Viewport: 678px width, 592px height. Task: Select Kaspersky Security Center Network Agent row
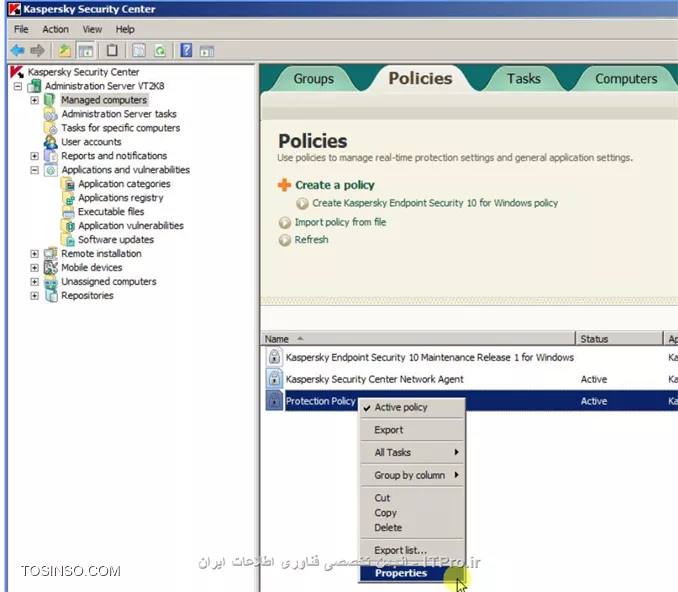tap(471, 379)
